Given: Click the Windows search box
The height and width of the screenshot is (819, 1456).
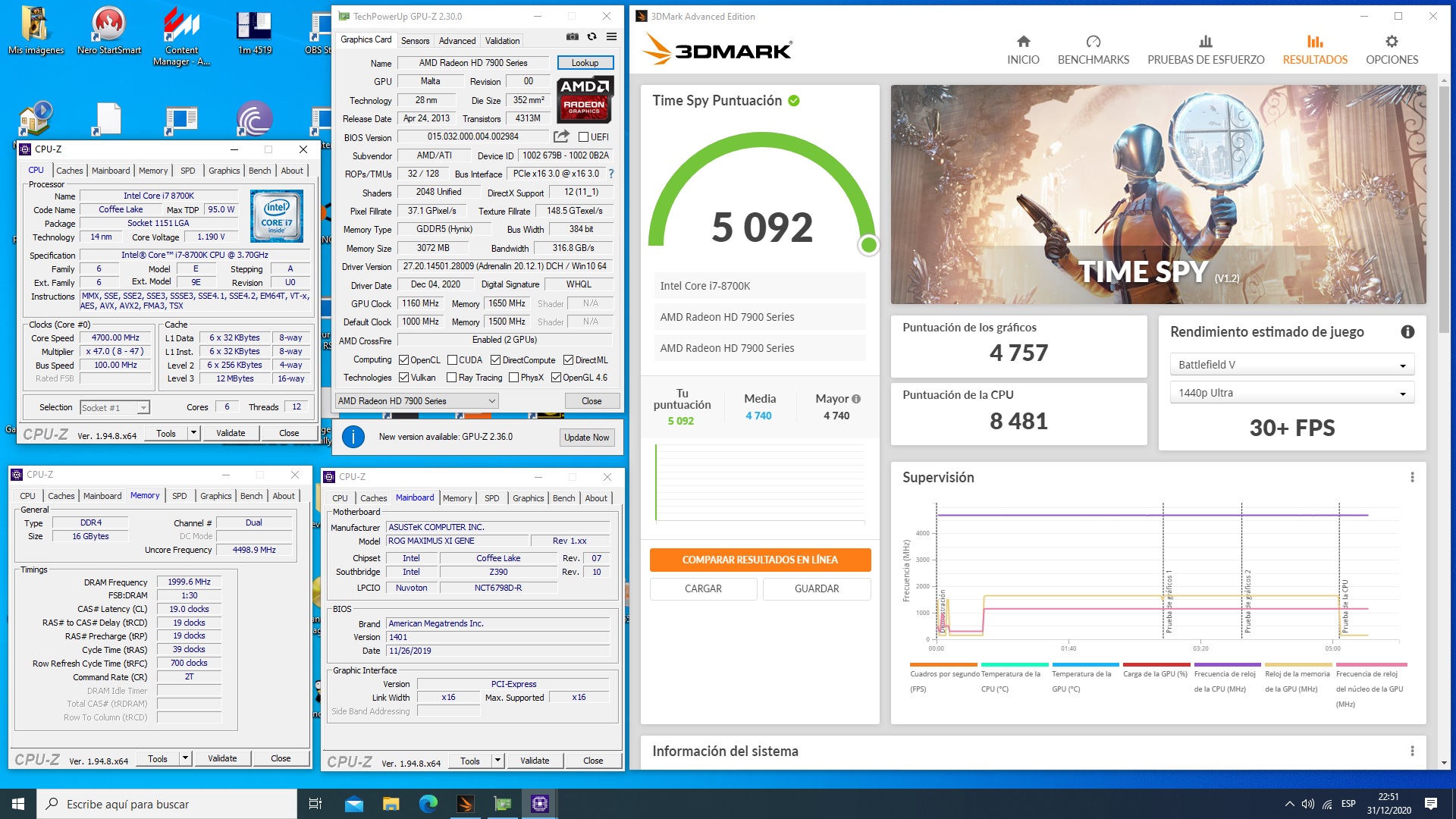Looking at the screenshot, I should click(x=167, y=804).
